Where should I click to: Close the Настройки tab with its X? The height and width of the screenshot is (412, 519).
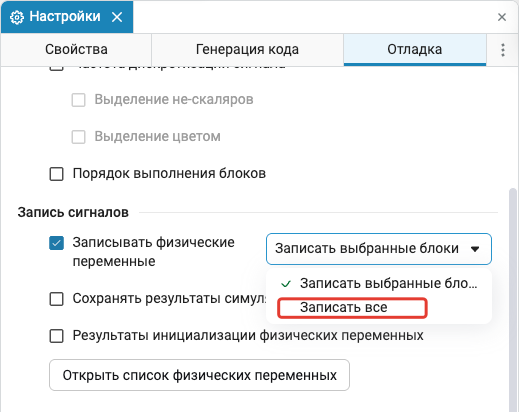pos(117,17)
